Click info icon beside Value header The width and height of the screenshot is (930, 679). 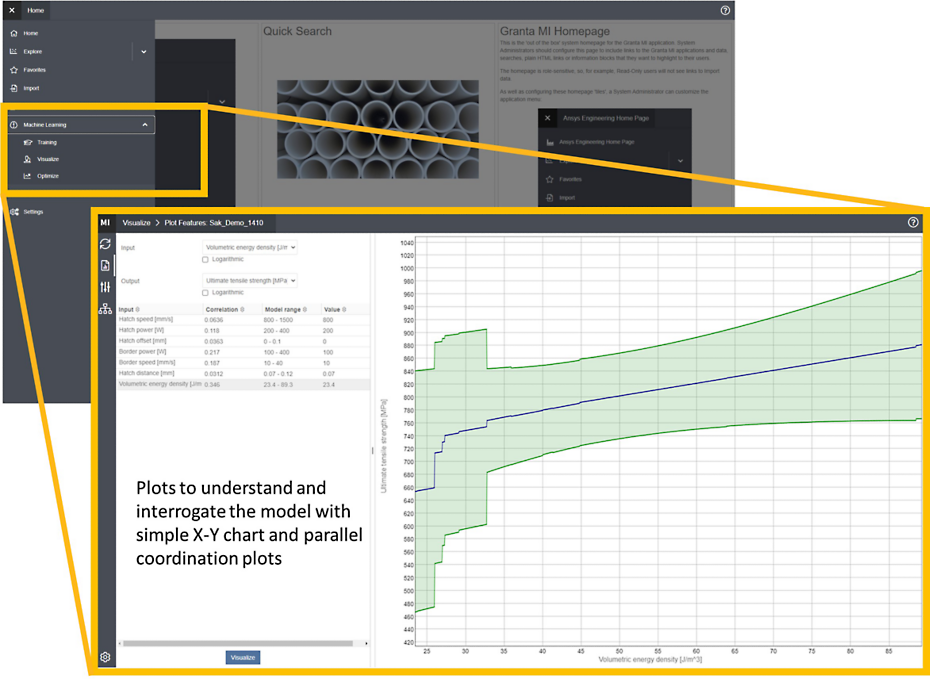(x=344, y=310)
